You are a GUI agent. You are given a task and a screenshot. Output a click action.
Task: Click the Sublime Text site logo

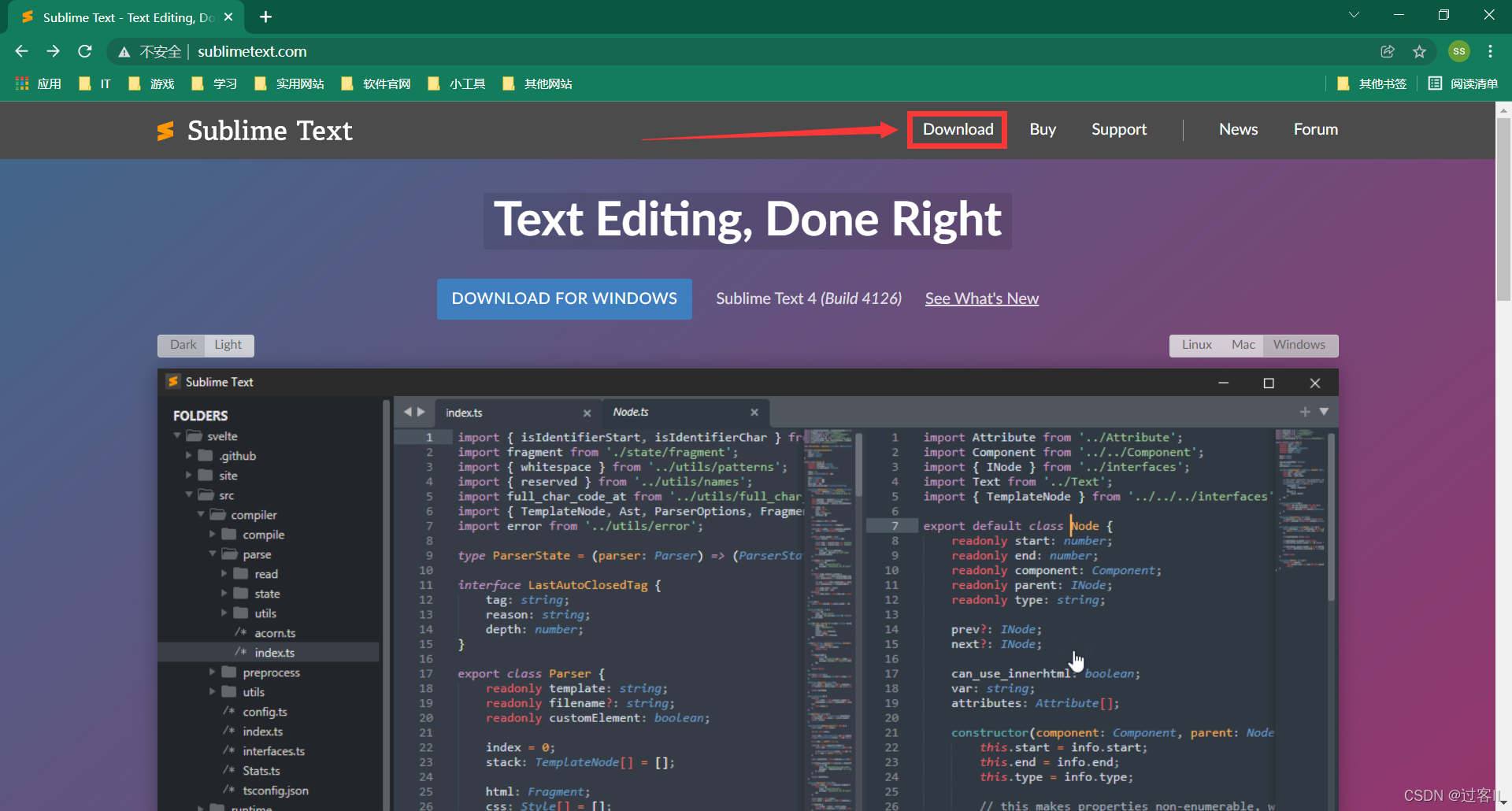tap(254, 131)
